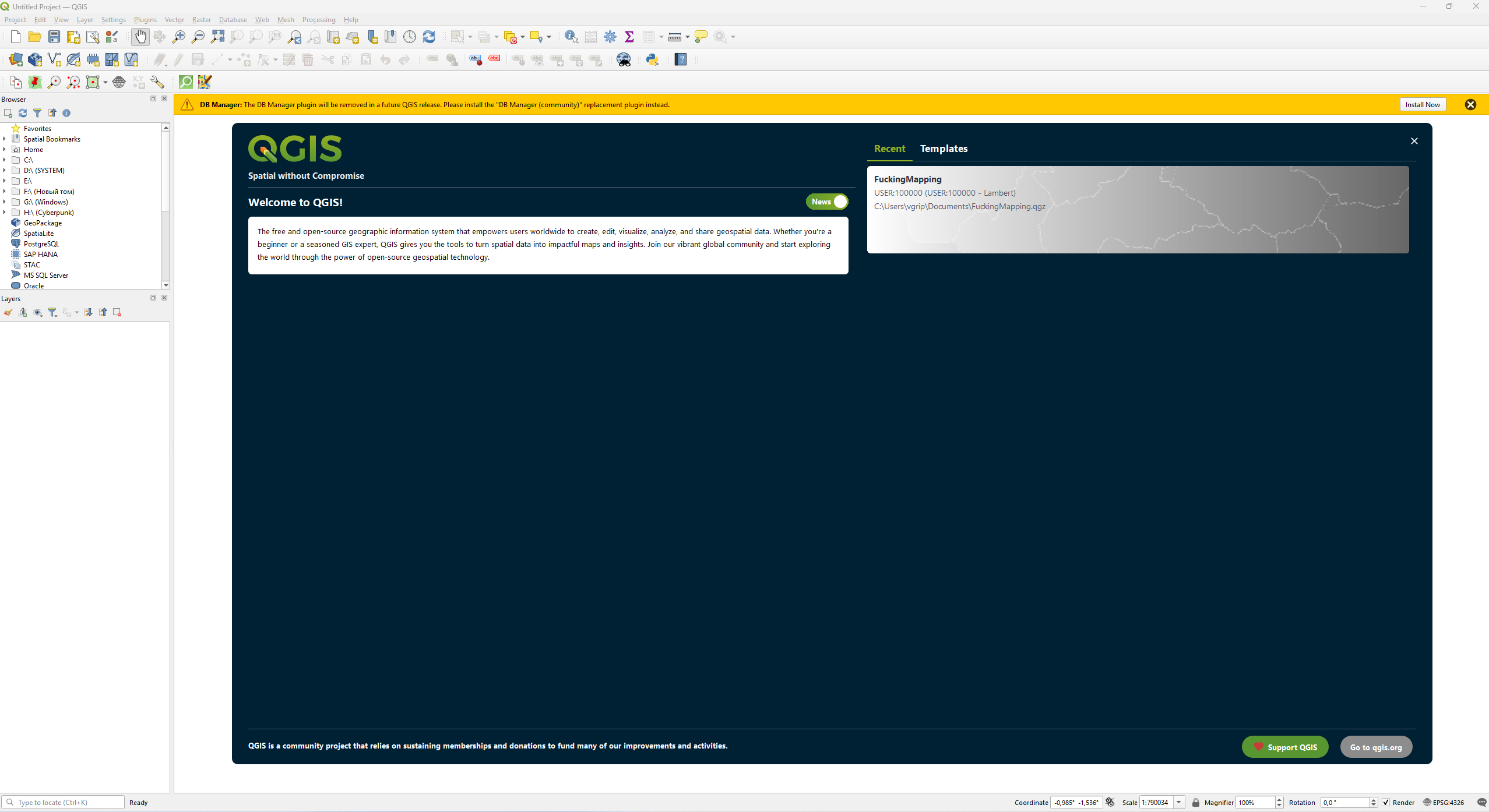This screenshot has height=812, width=1489.
Task: Increase the Magnifier value with the up arrow
Action: click(1279, 800)
